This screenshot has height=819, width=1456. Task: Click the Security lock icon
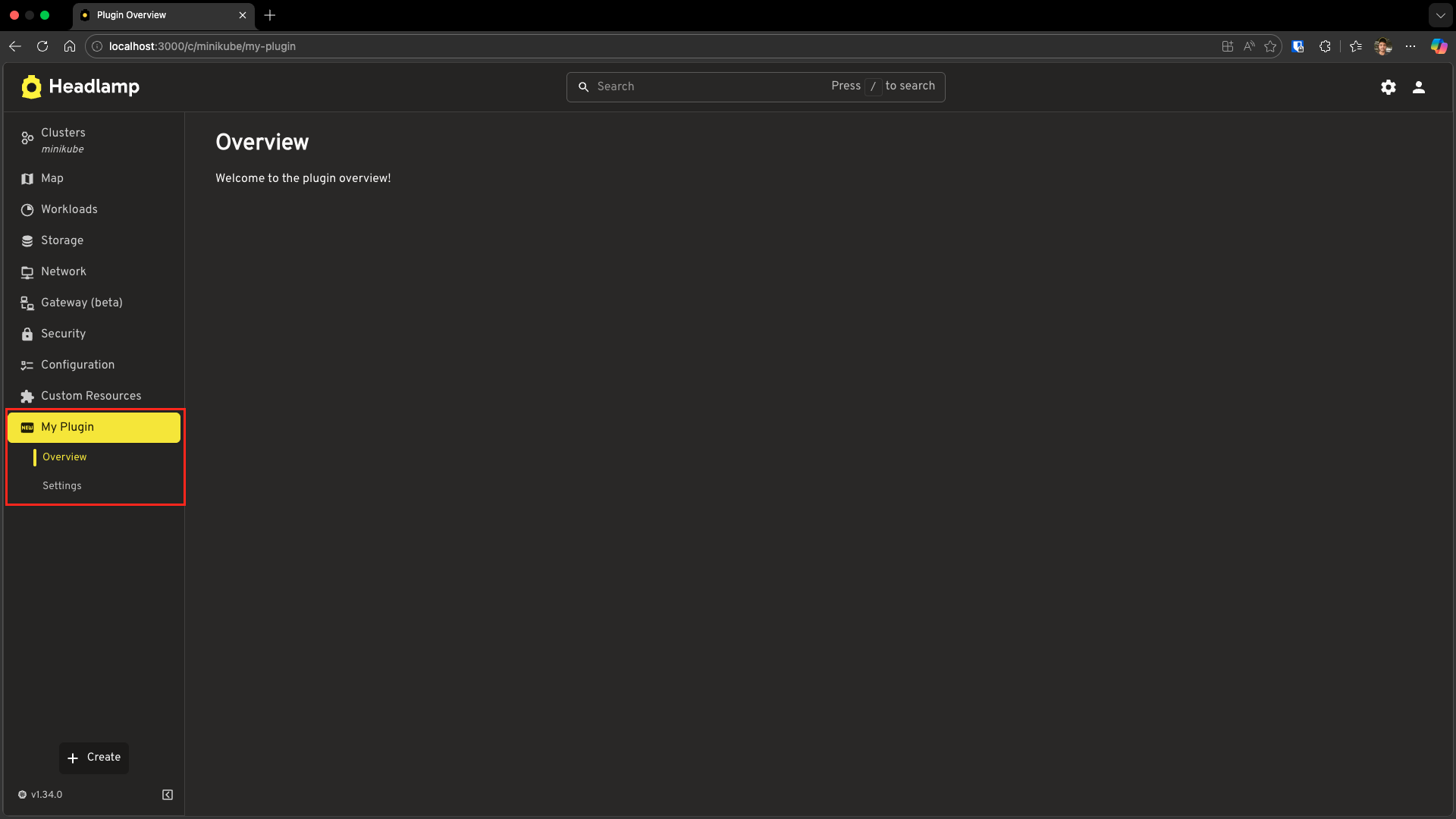coord(27,334)
